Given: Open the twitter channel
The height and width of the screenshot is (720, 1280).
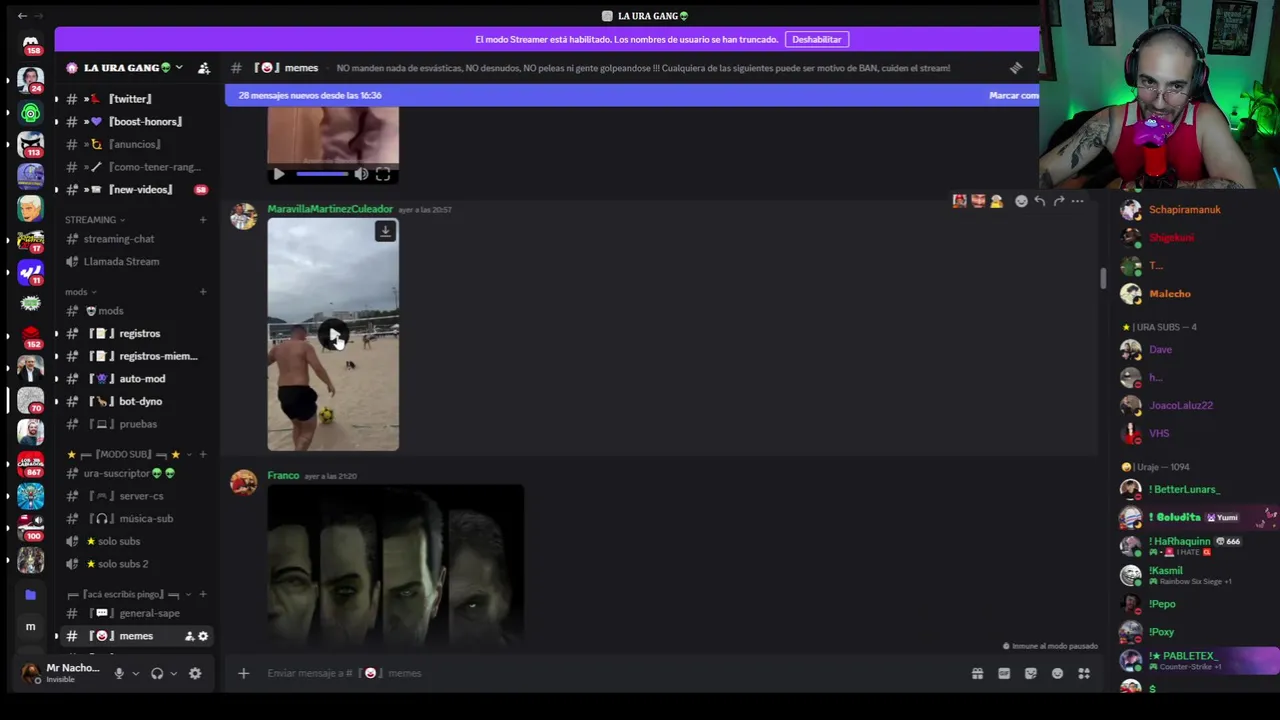Looking at the screenshot, I should [x=130, y=99].
